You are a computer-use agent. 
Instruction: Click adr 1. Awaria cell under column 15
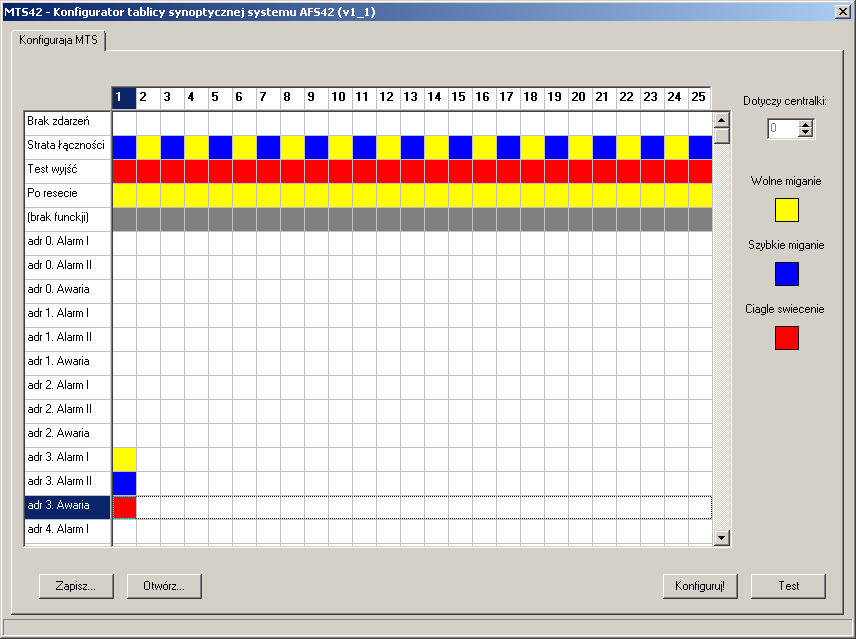click(x=461, y=363)
